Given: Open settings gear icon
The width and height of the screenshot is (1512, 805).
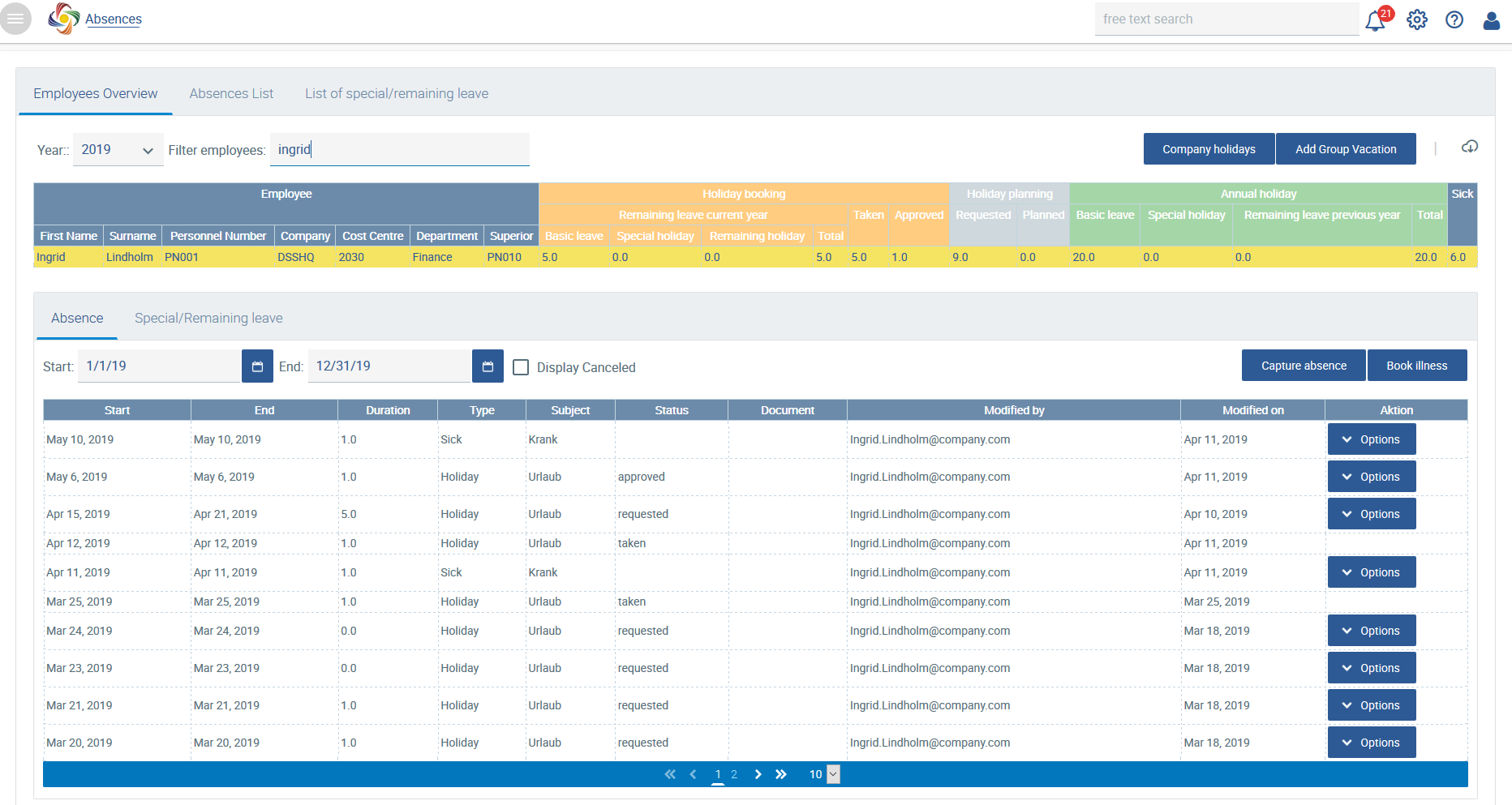Looking at the screenshot, I should coord(1417,19).
